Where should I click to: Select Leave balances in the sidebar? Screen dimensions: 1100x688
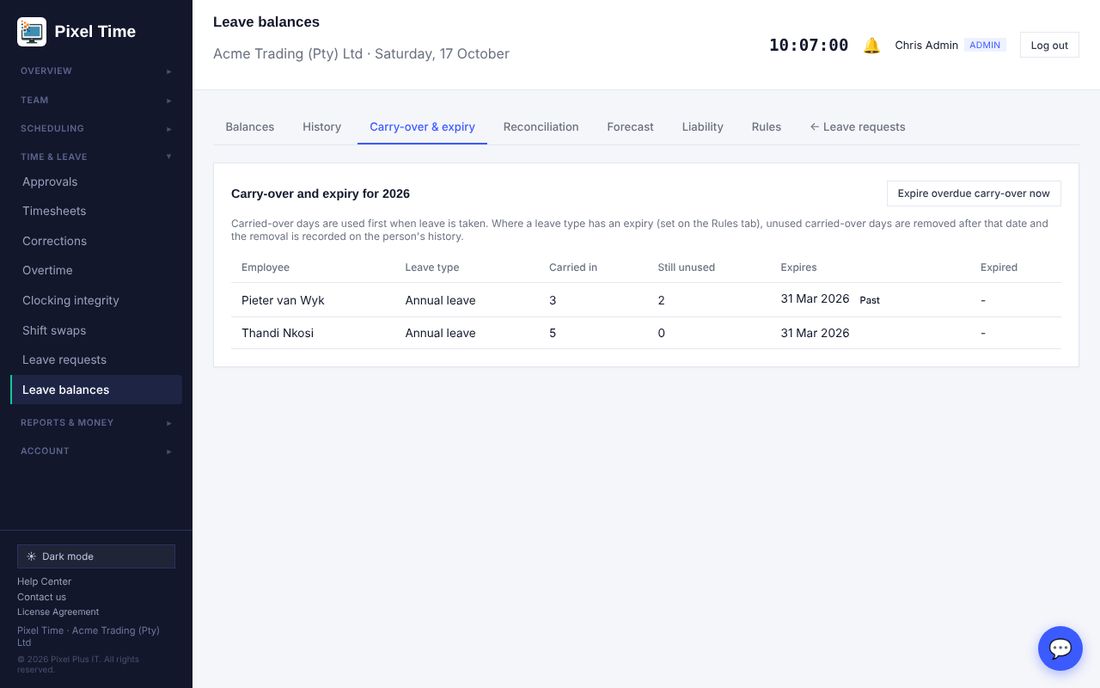click(96, 390)
